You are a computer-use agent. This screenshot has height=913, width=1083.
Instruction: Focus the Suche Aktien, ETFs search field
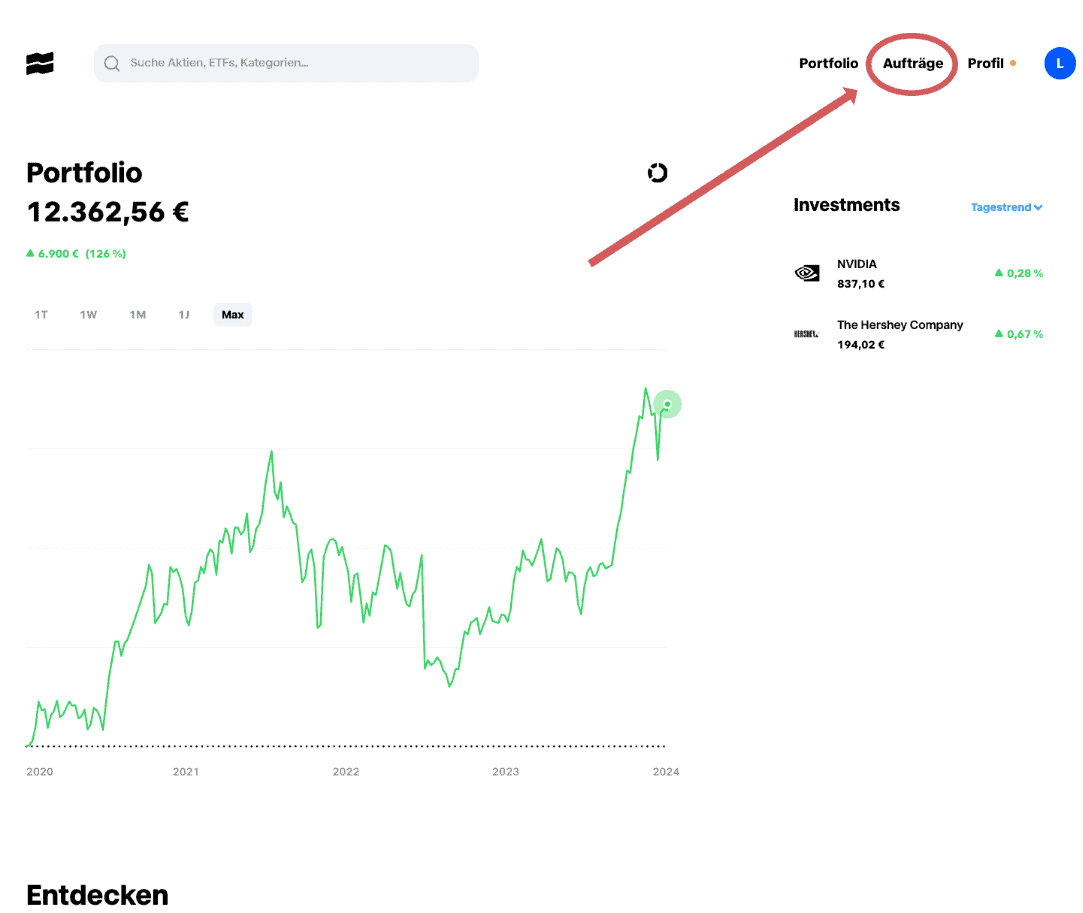pos(300,63)
